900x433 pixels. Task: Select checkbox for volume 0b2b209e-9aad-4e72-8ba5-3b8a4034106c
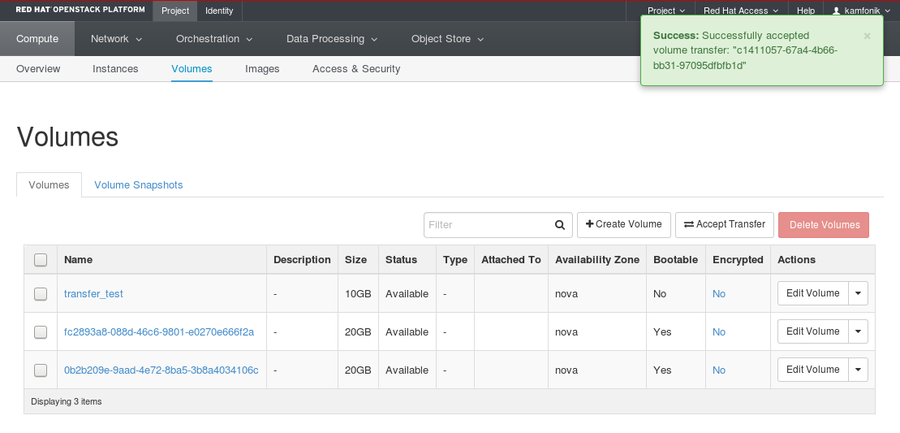tap(40, 370)
